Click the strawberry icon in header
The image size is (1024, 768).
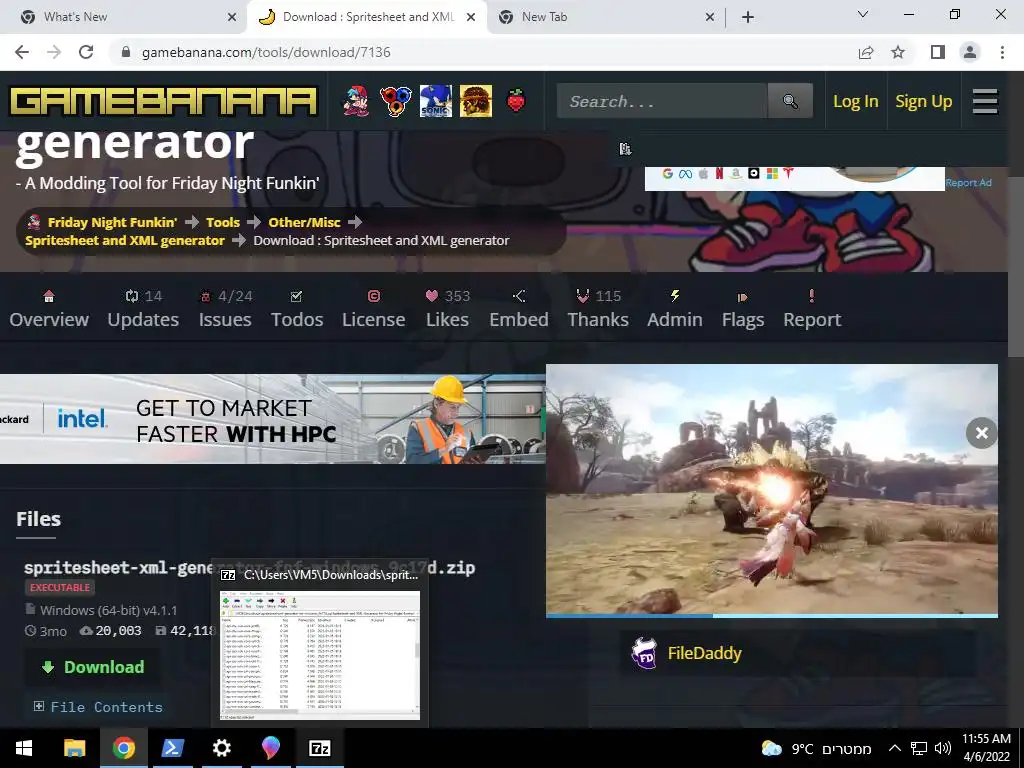click(x=516, y=101)
